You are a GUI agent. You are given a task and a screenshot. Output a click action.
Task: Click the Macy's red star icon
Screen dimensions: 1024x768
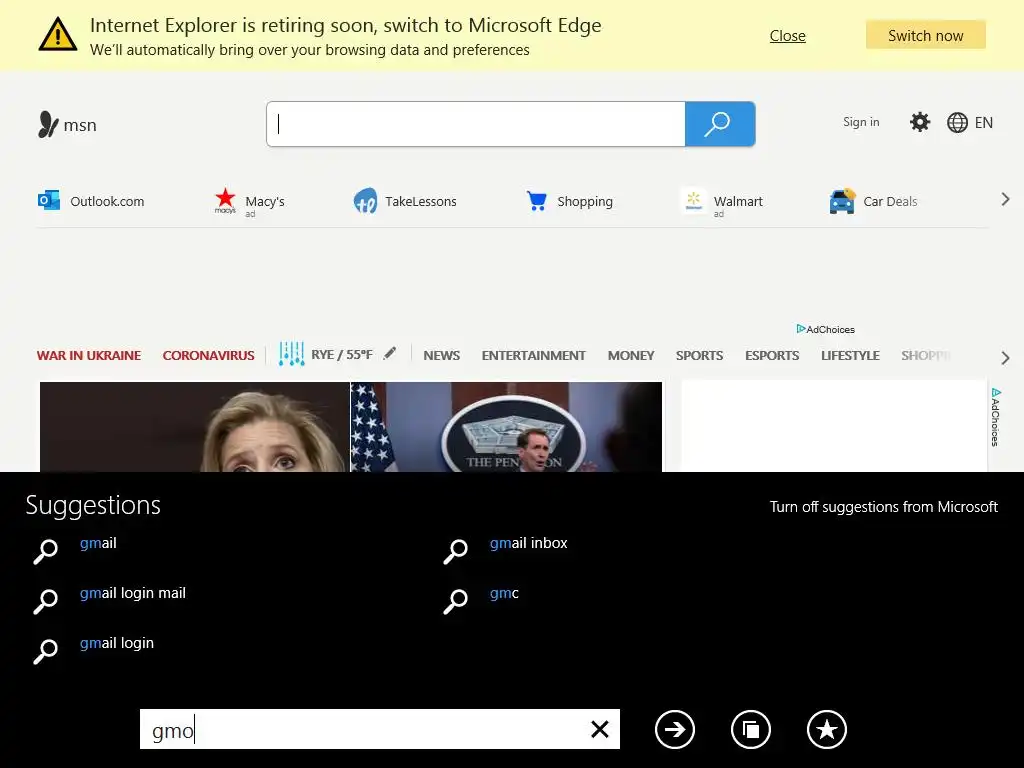[x=225, y=200]
